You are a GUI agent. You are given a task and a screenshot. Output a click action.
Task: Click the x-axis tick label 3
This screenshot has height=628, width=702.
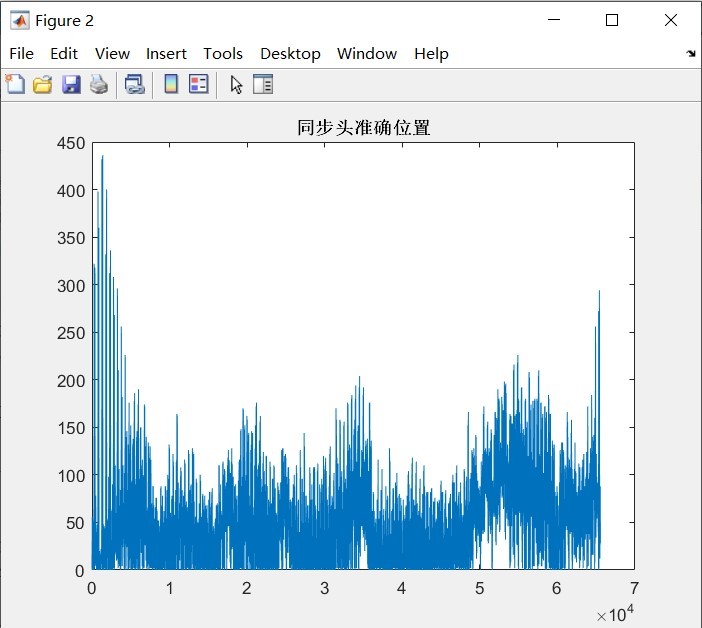325,588
